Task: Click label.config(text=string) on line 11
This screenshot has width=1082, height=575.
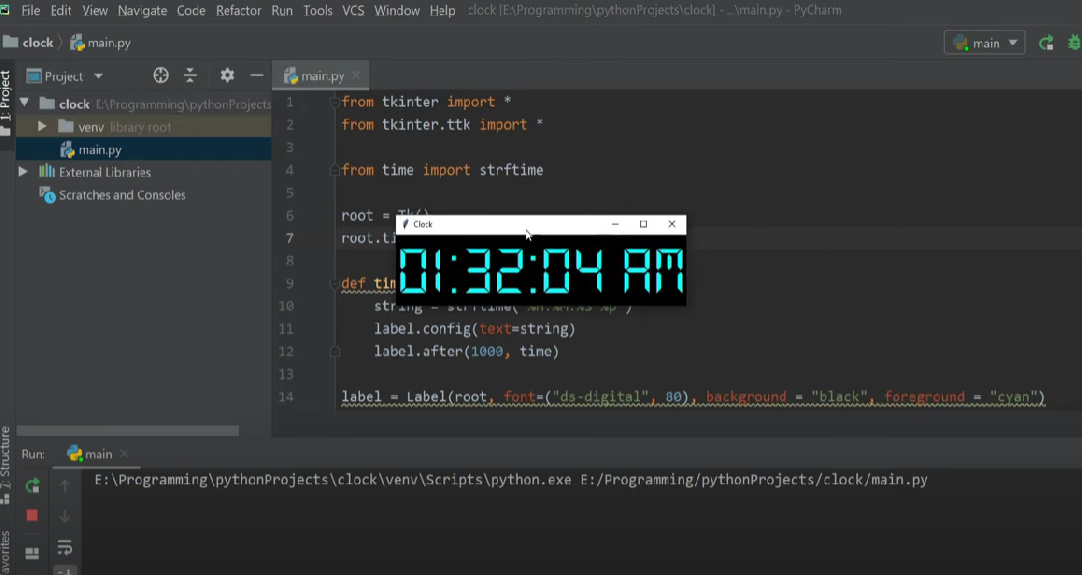Action: pos(475,329)
